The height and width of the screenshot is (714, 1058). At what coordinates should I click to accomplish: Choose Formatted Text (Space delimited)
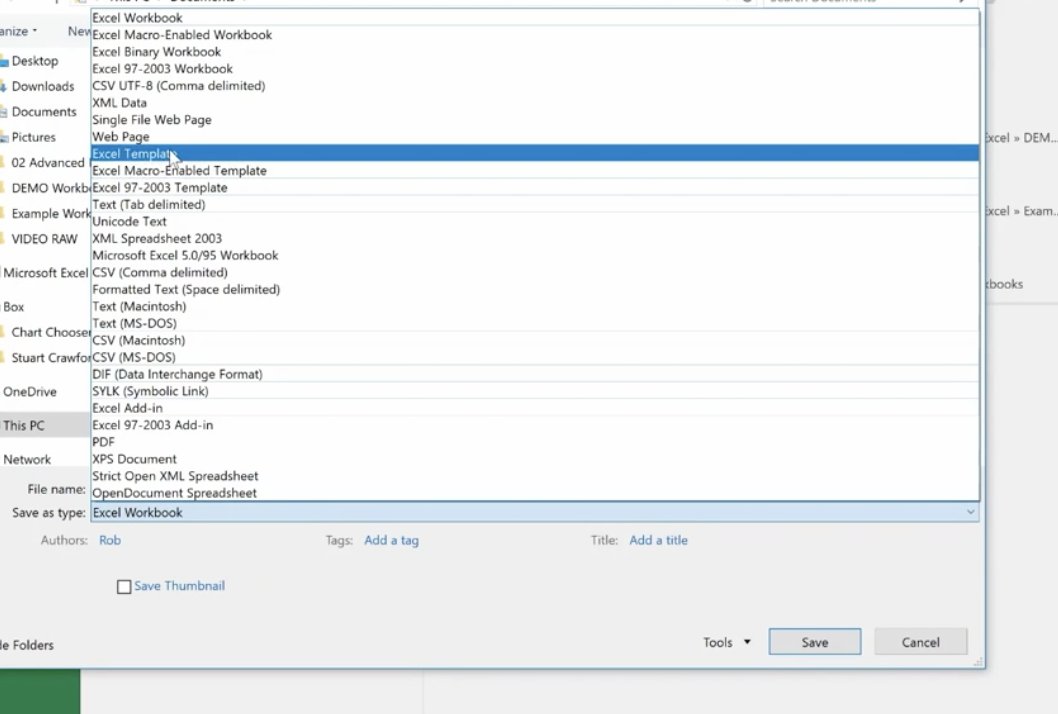[x=535, y=289]
